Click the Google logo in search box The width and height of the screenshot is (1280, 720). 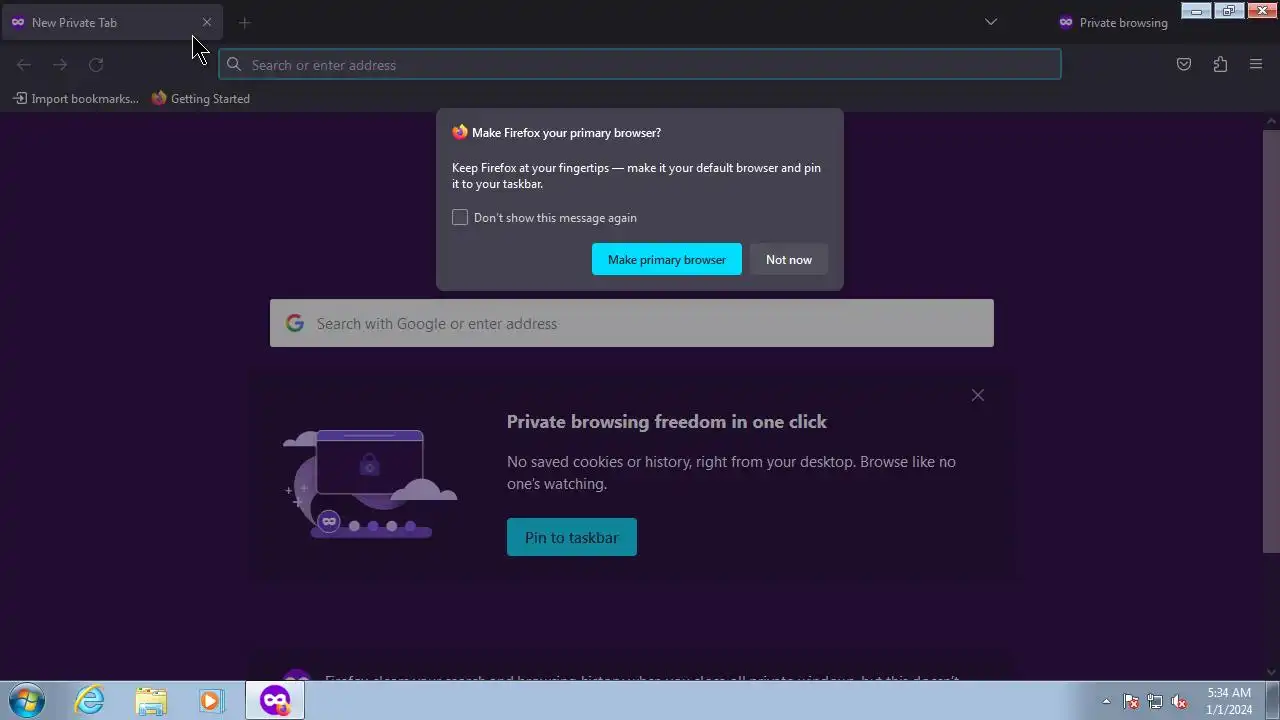294,323
